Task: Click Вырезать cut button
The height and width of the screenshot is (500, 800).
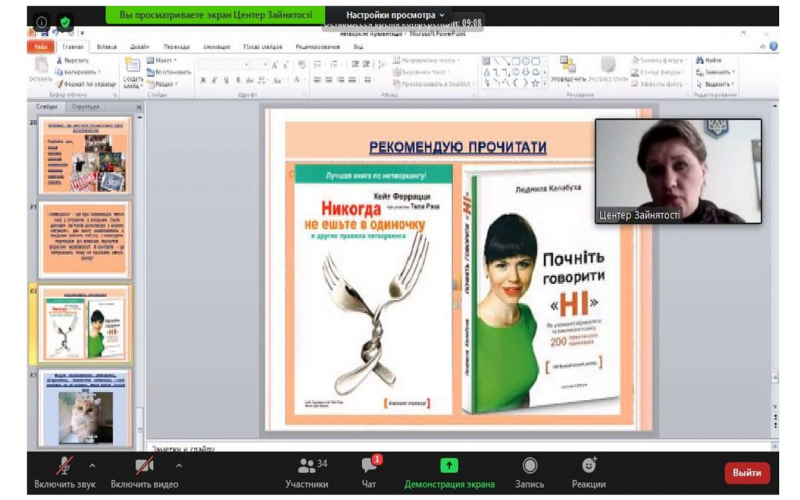Action: pos(72,61)
